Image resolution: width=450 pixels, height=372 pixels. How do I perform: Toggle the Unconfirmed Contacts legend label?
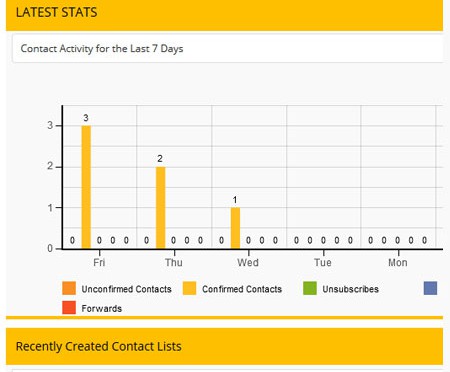click(x=127, y=289)
